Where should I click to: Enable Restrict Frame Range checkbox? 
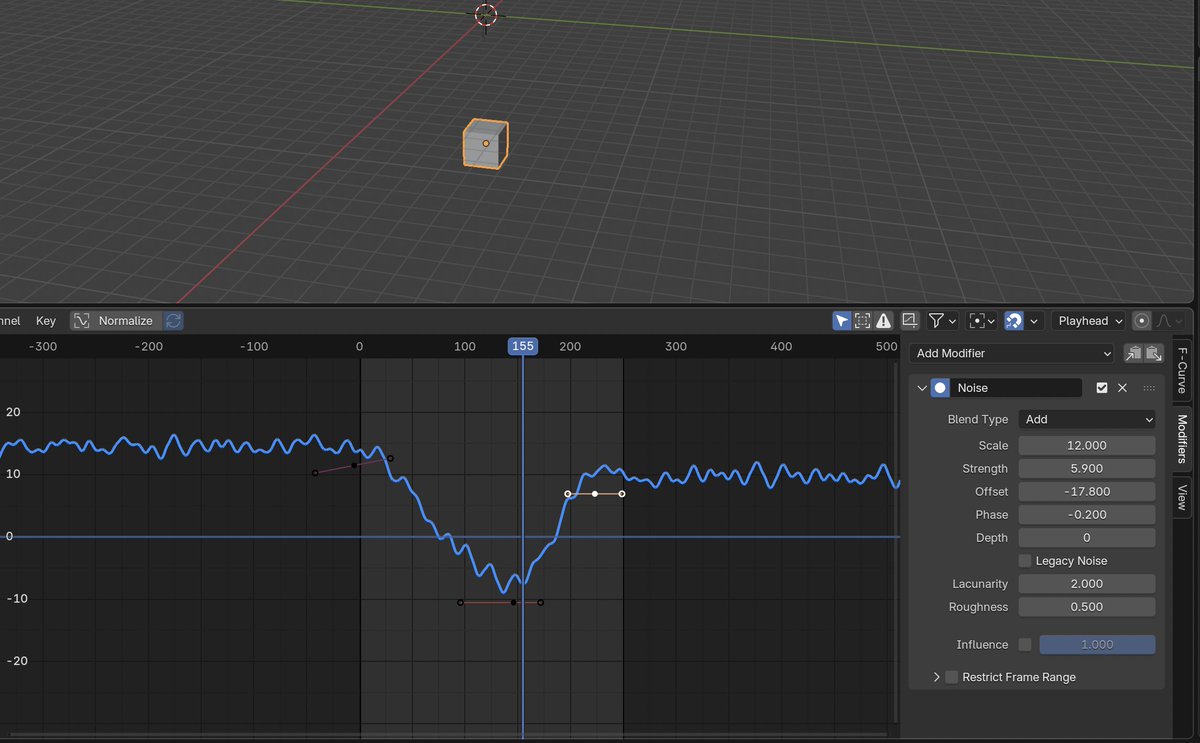pos(952,677)
